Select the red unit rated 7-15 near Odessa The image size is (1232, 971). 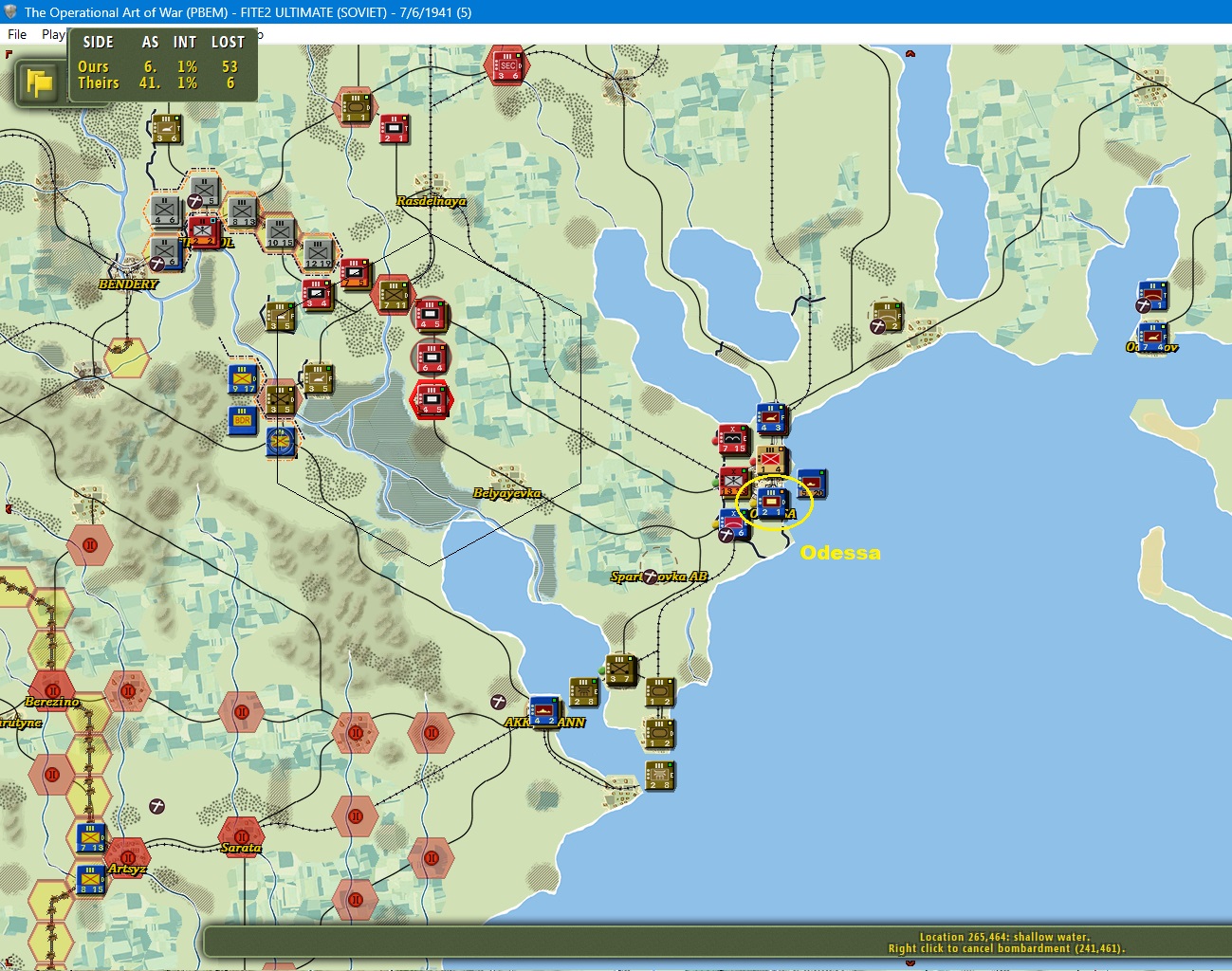pyautogui.click(x=733, y=438)
